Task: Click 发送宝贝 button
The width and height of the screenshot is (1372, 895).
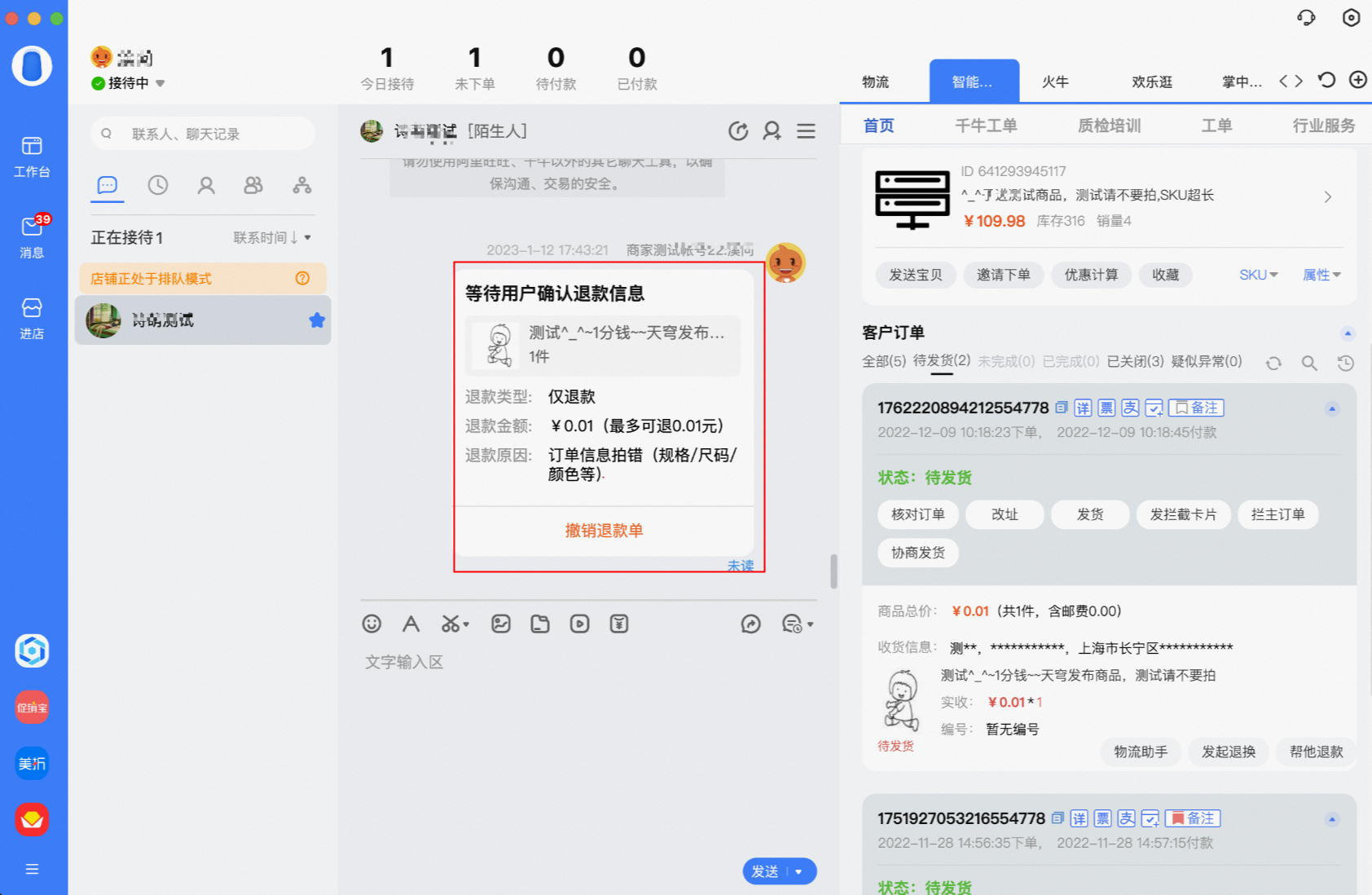Action: (915, 275)
